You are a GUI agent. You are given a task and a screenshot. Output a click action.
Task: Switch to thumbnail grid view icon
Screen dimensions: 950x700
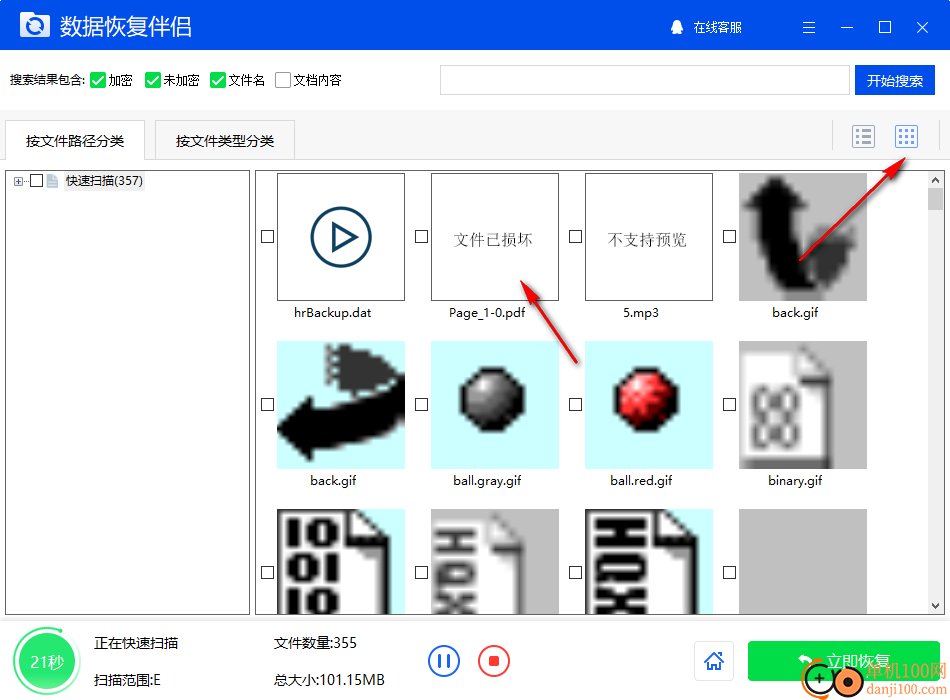click(906, 136)
